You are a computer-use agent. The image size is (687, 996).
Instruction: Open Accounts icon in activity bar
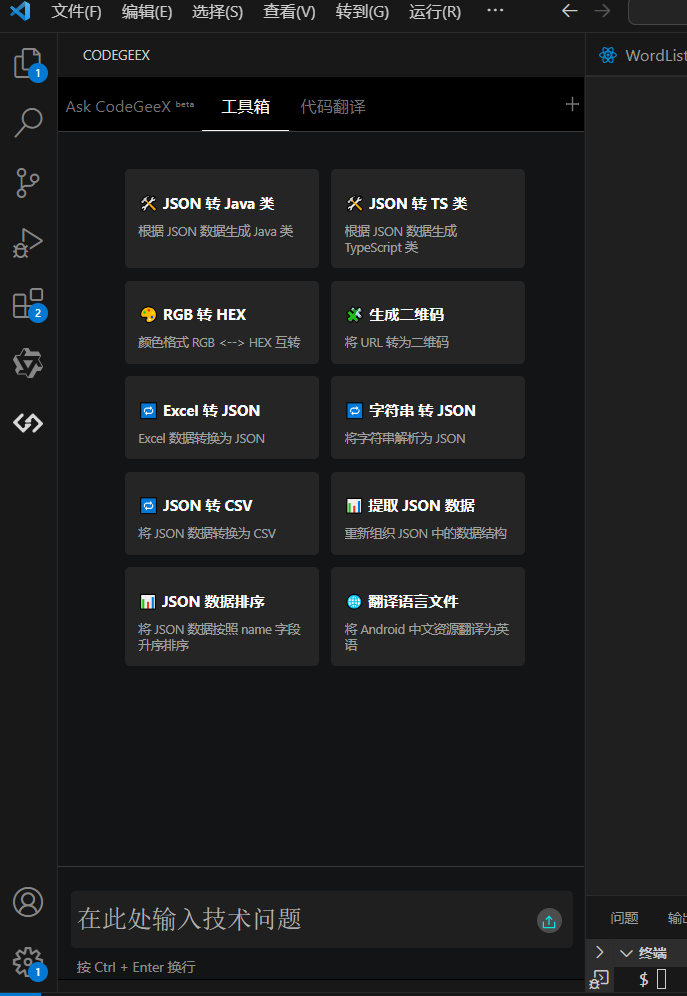(28, 901)
